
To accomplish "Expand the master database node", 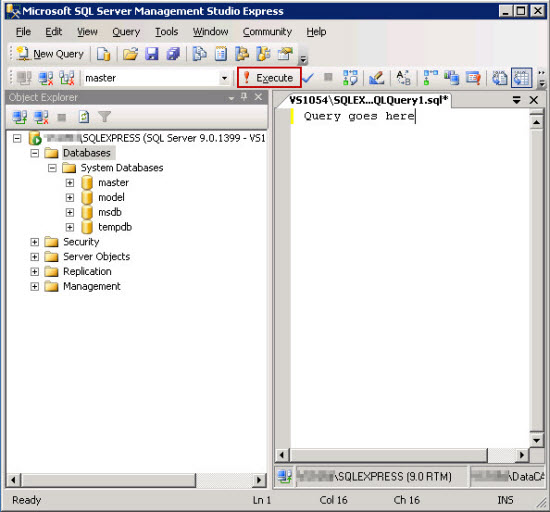I will (x=70, y=183).
